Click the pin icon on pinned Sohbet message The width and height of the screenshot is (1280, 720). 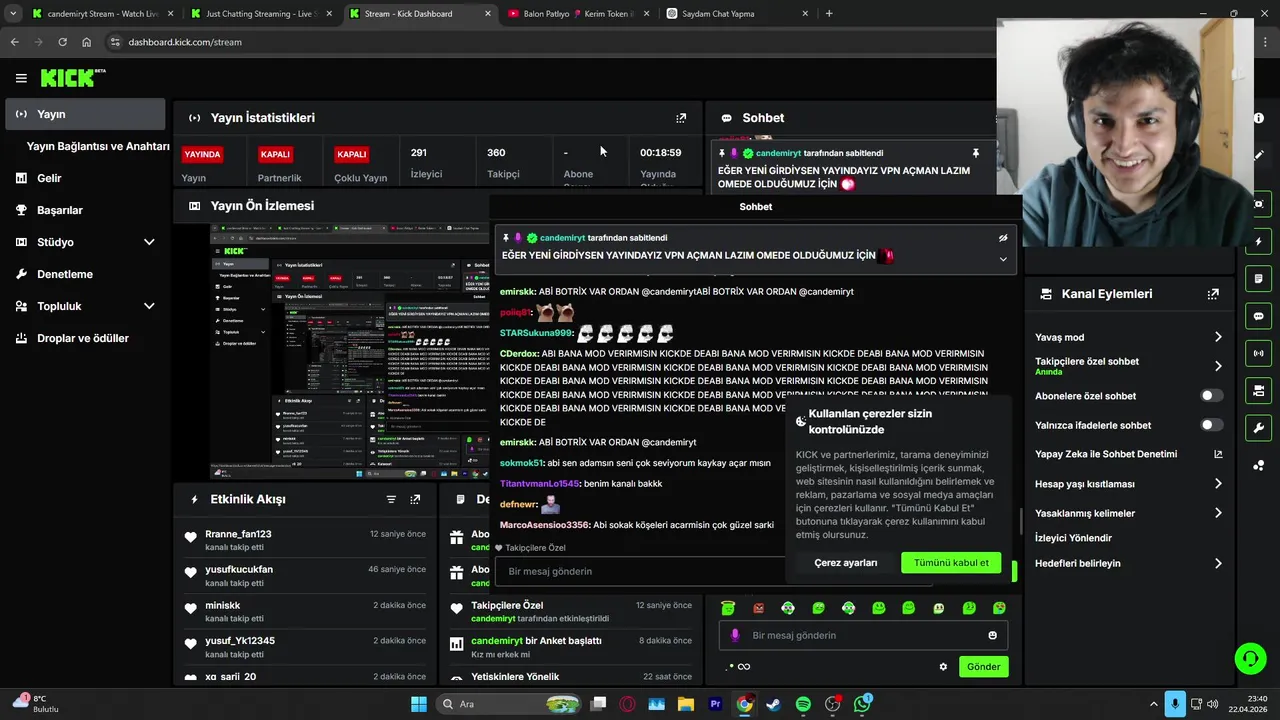pos(975,153)
